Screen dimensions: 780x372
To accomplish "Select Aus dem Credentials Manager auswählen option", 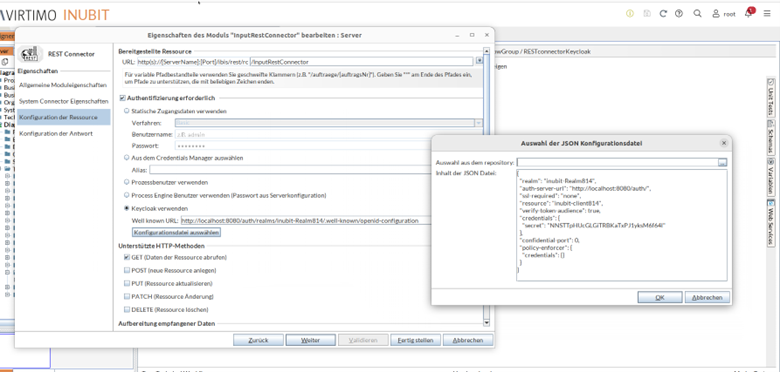I will [x=126, y=158].
